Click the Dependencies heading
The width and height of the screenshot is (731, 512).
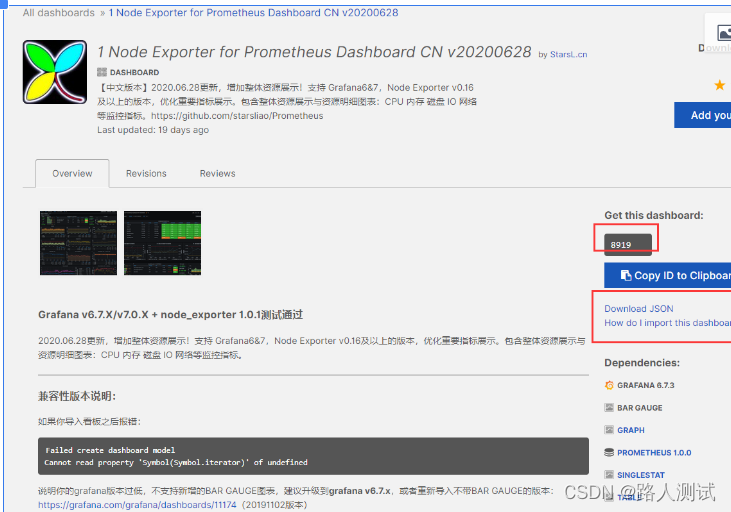[x=642, y=363]
